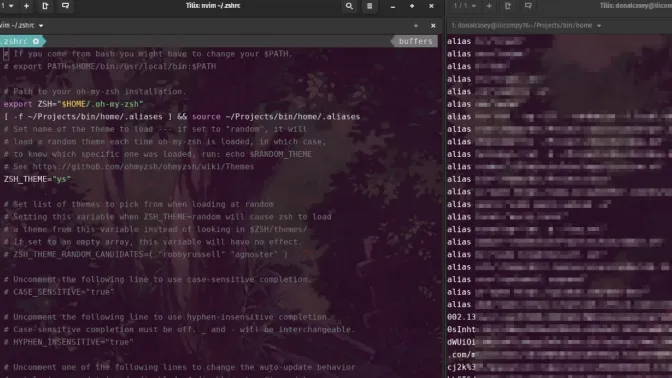Image resolution: width=672 pixels, height=378 pixels.
Task: Click 'load a random theme each time' comment
Action: click(x=165, y=141)
